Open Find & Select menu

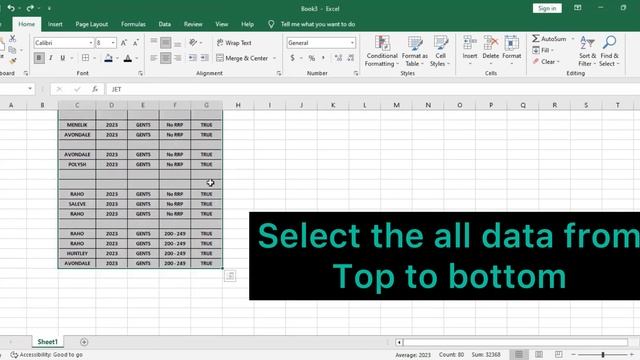point(609,51)
